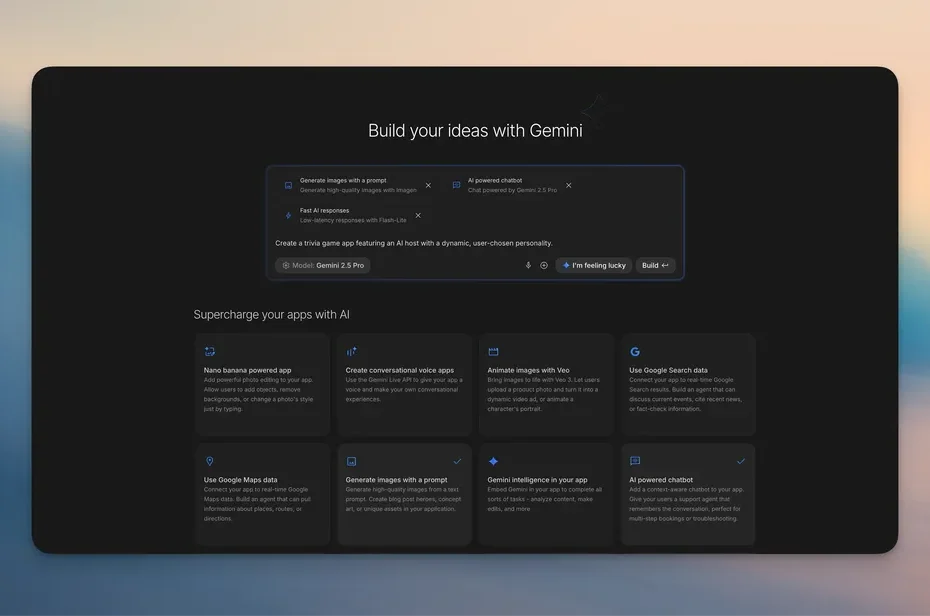Open the add attachment icon beside the microphone
The height and width of the screenshot is (616, 930).
coord(543,264)
